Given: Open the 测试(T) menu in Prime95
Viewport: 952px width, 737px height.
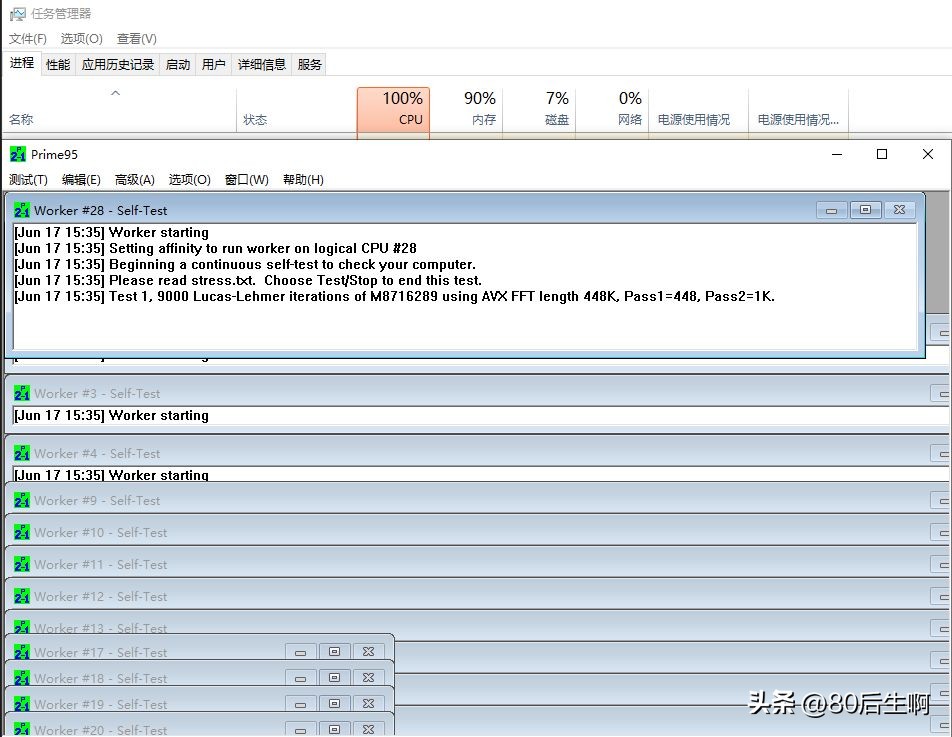Looking at the screenshot, I should [28, 180].
